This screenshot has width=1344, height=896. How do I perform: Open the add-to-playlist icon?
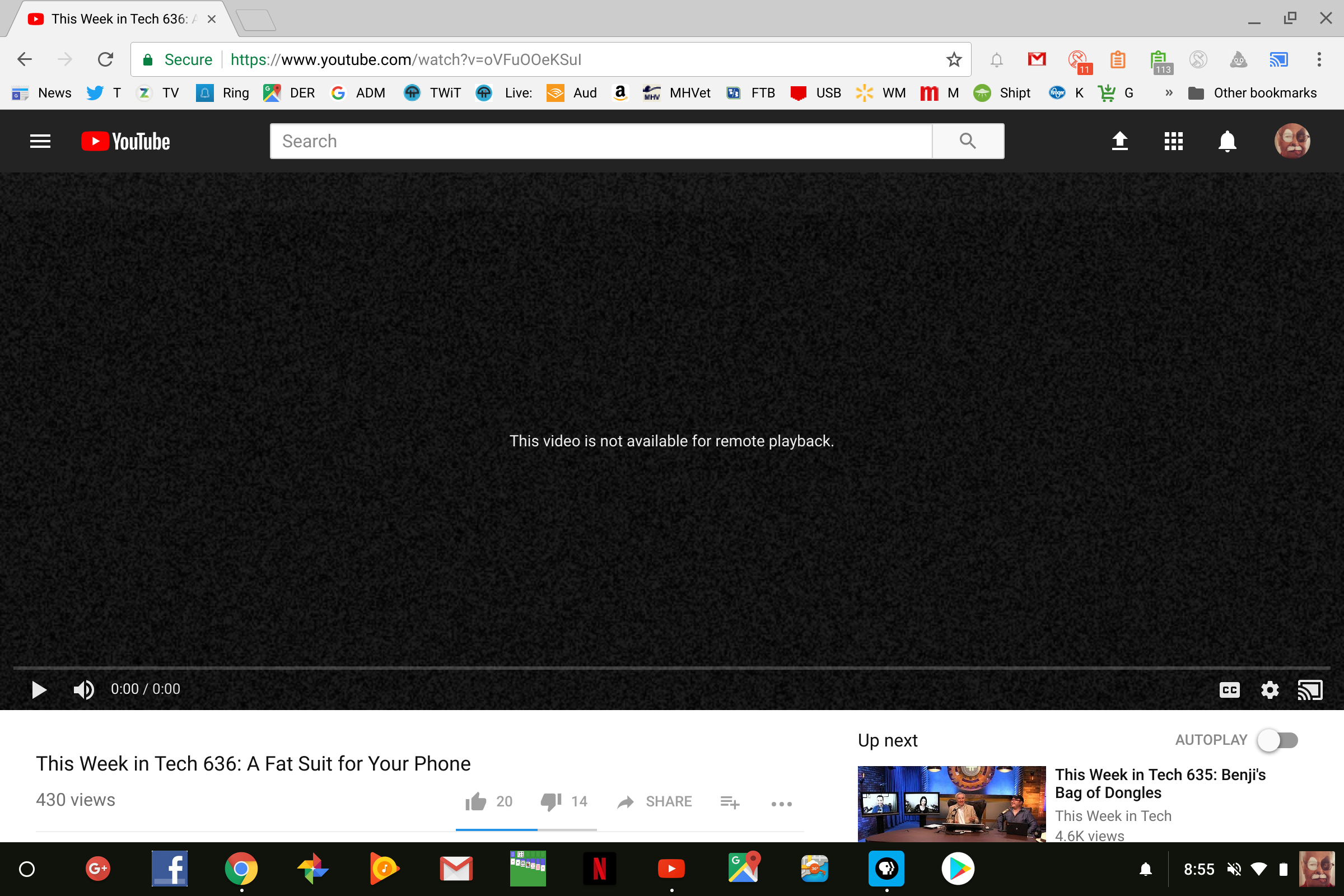pyautogui.click(x=730, y=802)
